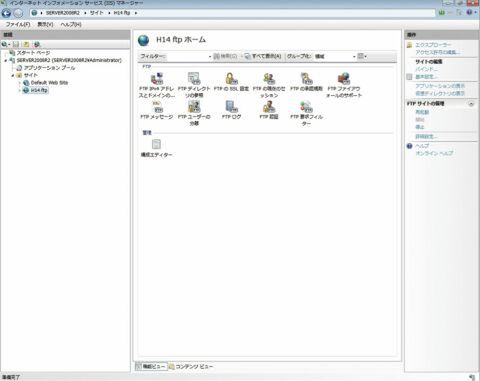480x381 pixels.
Task: Expand the H14 ftp tree node
Action: pyautogui.click(x=20, y=90)
